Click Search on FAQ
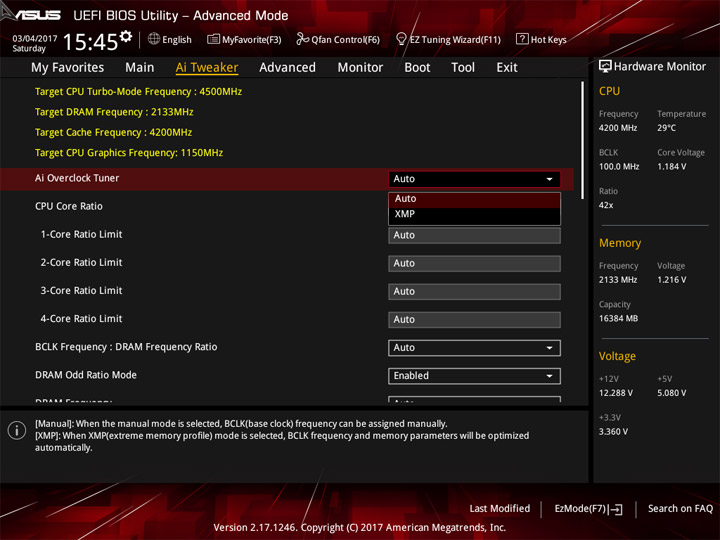 point(680,508)
